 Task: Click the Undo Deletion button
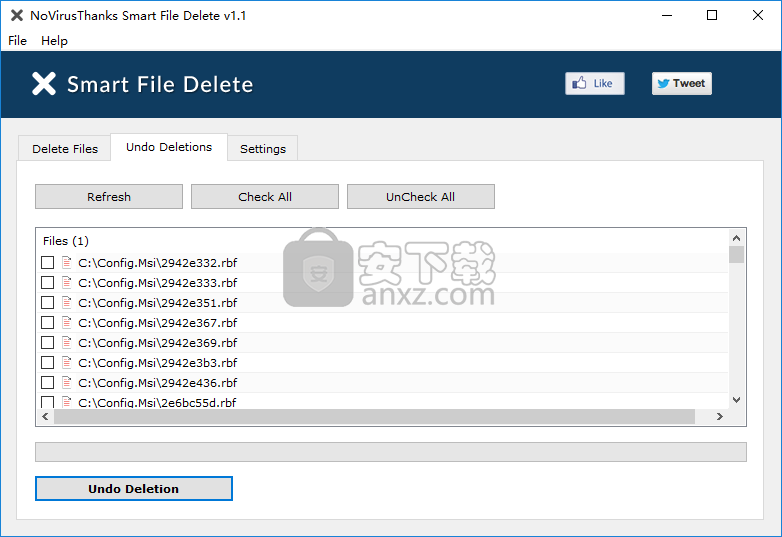(x=134, y=489)
